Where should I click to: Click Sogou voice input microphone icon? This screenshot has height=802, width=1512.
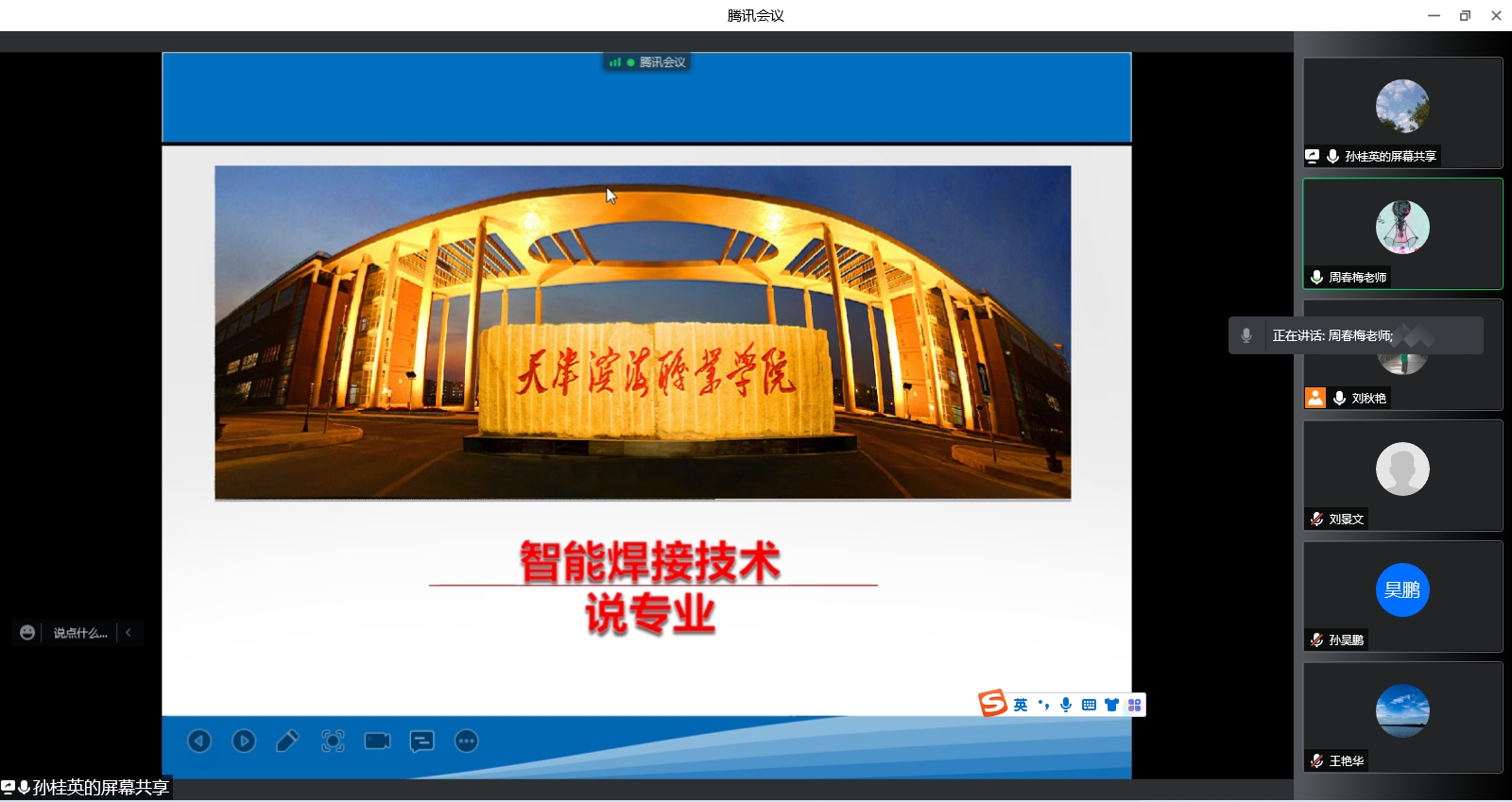click(x=1066, y=705)
